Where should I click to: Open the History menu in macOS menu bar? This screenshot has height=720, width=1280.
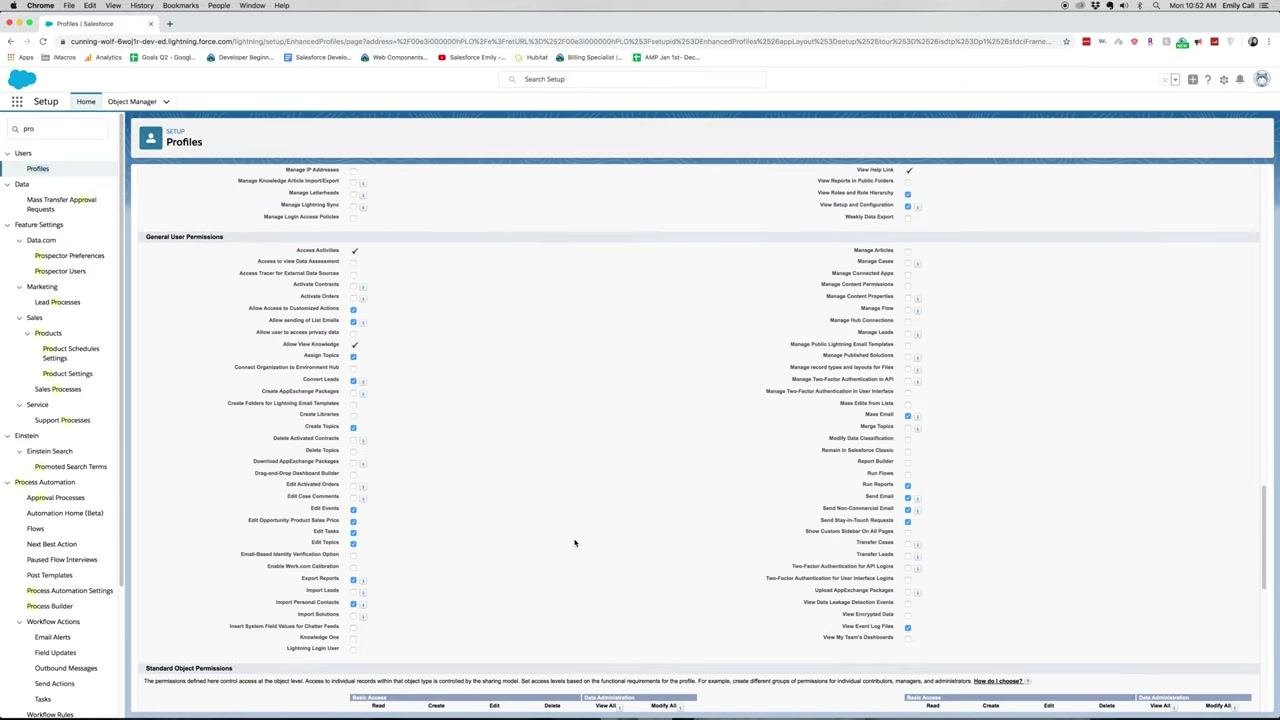(142, 5)
